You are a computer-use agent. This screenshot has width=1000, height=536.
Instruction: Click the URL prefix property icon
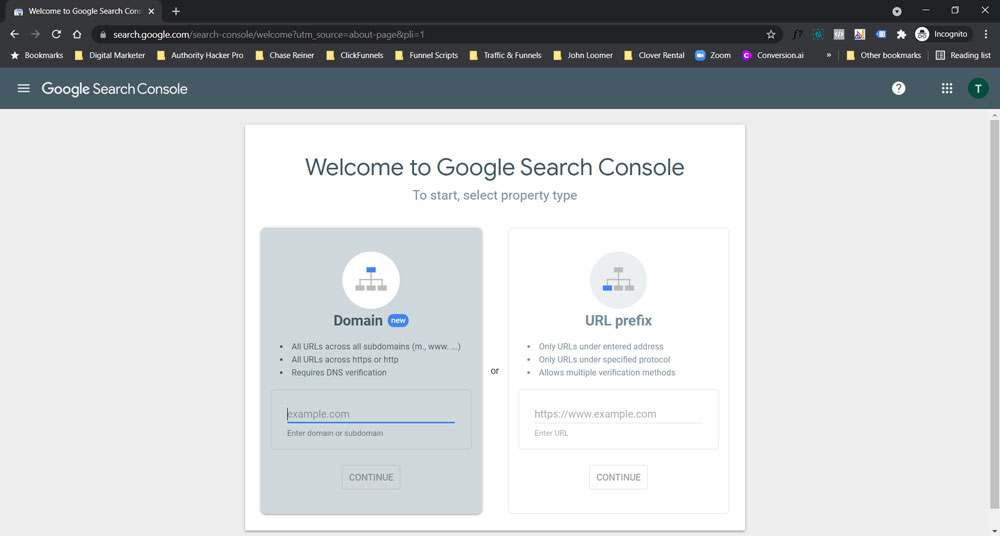click(x=618, y=280)
